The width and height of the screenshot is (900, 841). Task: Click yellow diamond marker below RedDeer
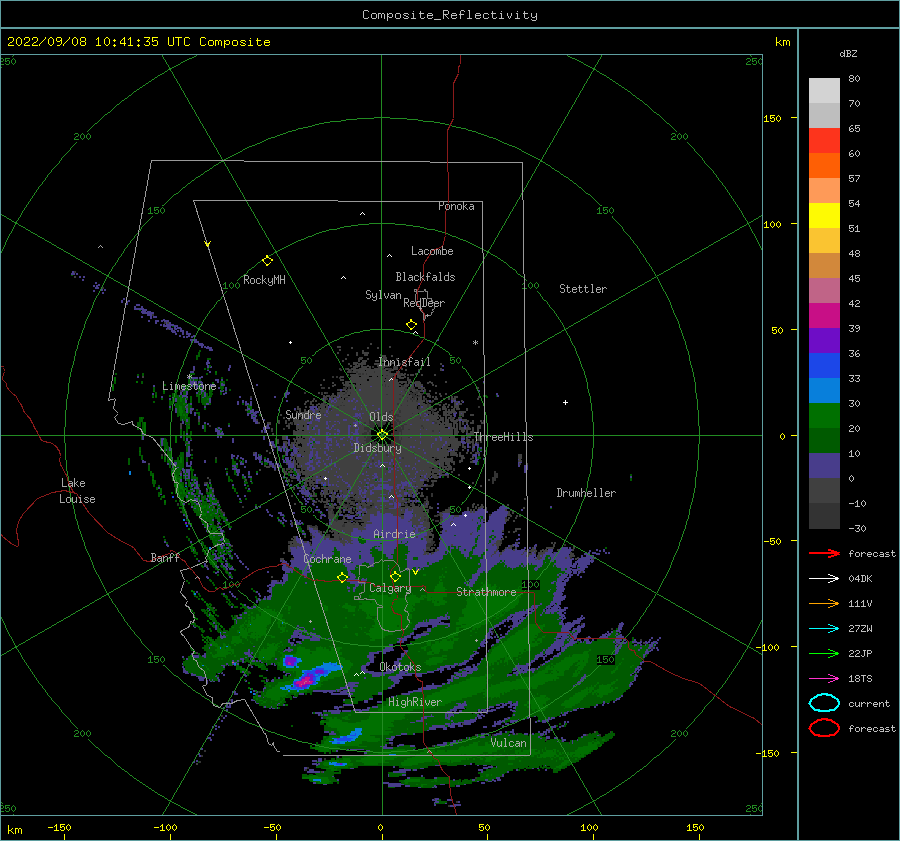[x=412, y=325]
